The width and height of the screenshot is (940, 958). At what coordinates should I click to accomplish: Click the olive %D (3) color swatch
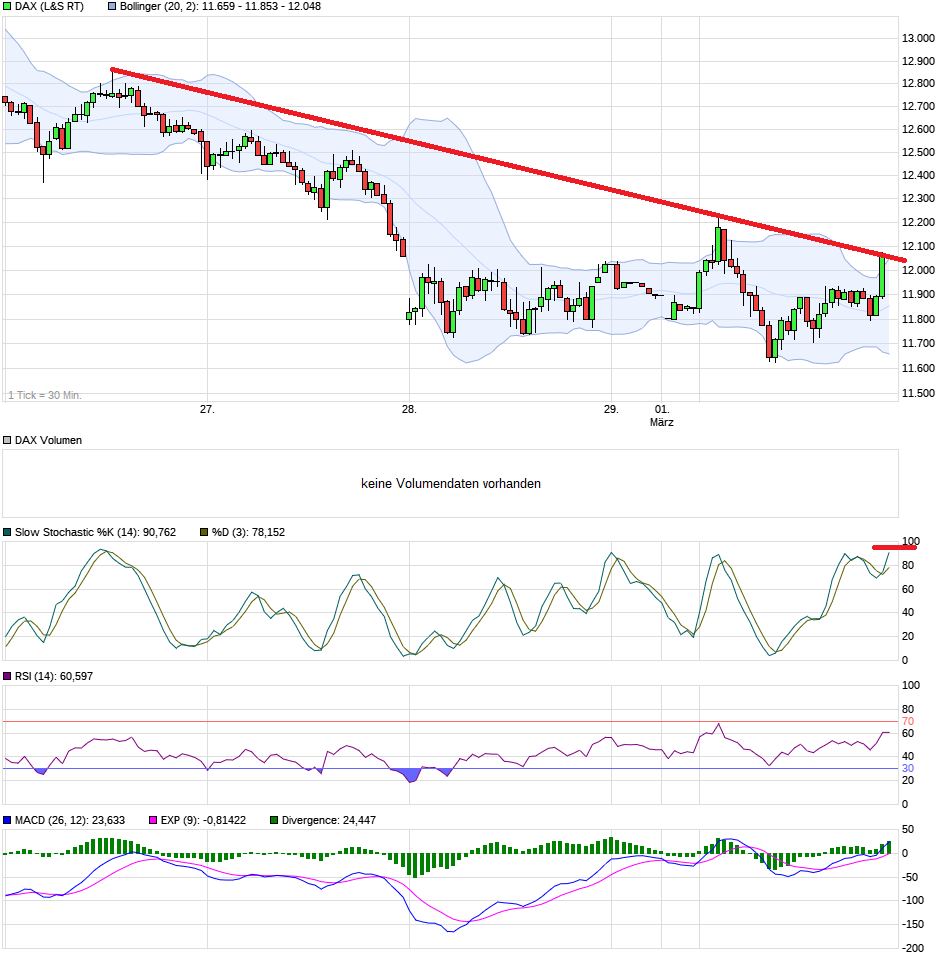tap(203, 532)
